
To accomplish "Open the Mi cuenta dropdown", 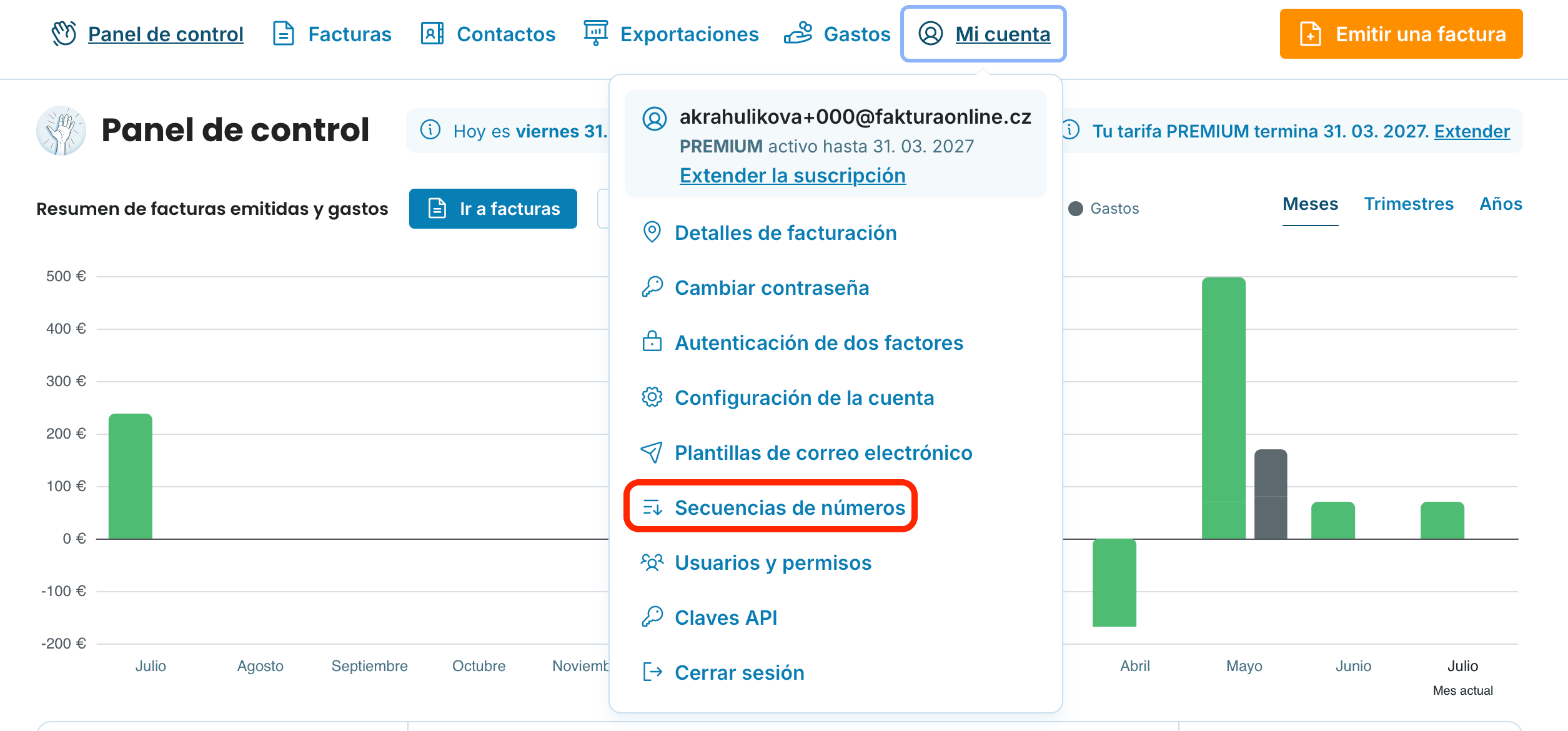I will coord(983,34).
